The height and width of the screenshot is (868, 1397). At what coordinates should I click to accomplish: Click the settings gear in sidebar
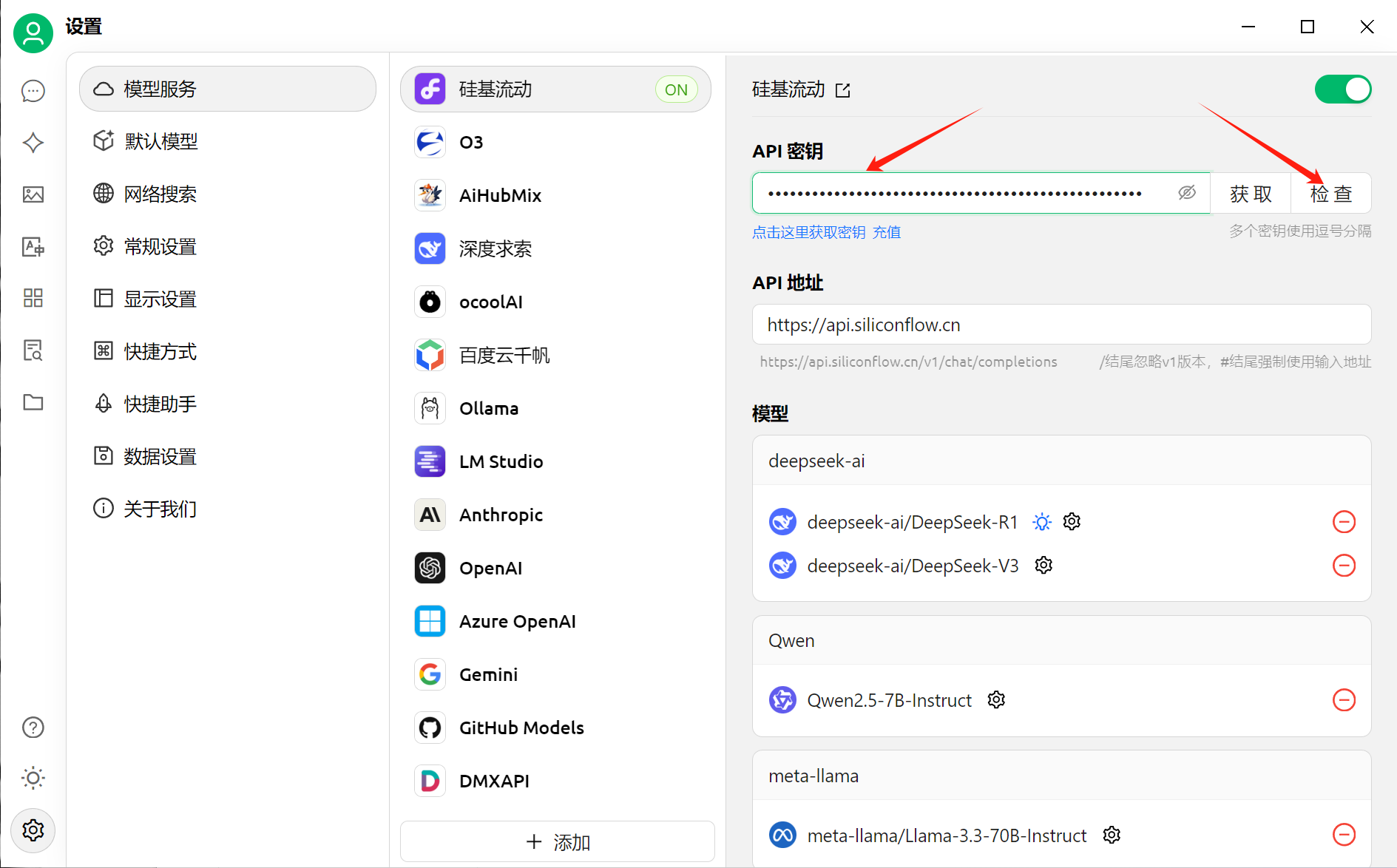tap(33, 830)
